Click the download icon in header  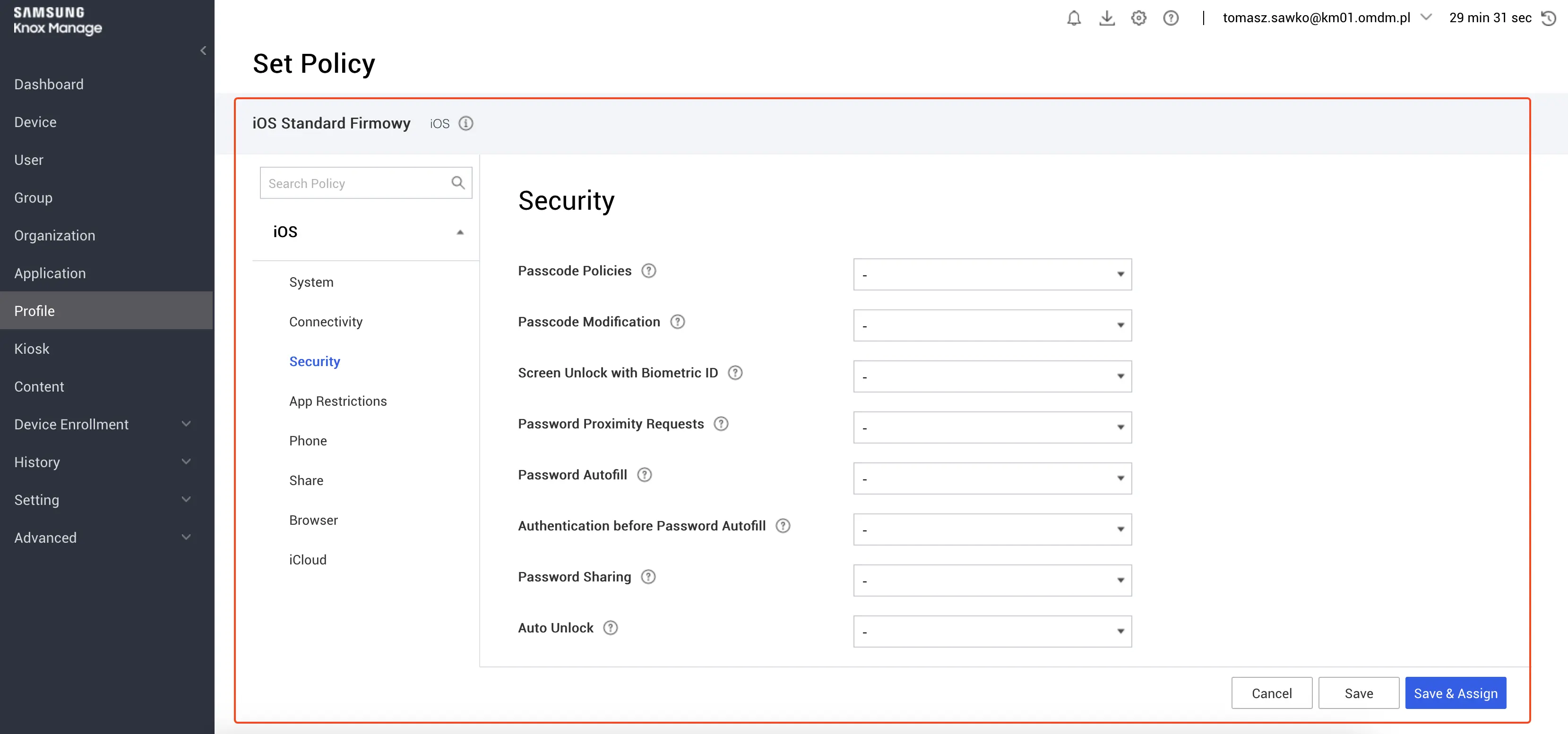[1107, 18]
